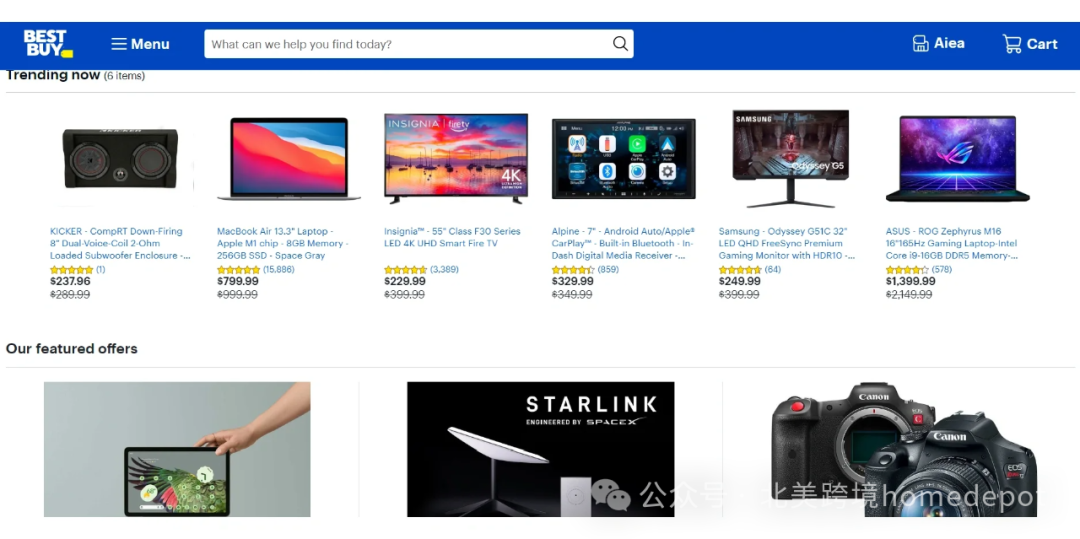Viewport: 1080px width, 539px height.
Task: Open the shopping Cart
Action: [1030, 44]
